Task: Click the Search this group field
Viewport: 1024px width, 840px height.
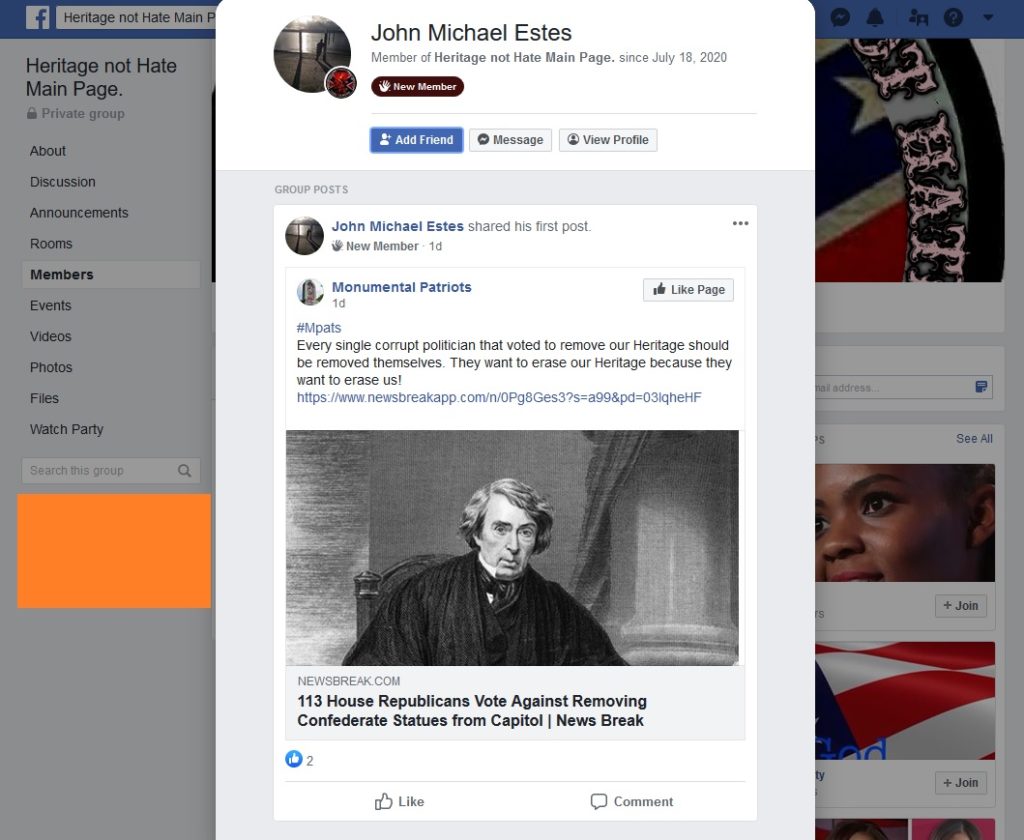Action: click(x=111, y=470)
